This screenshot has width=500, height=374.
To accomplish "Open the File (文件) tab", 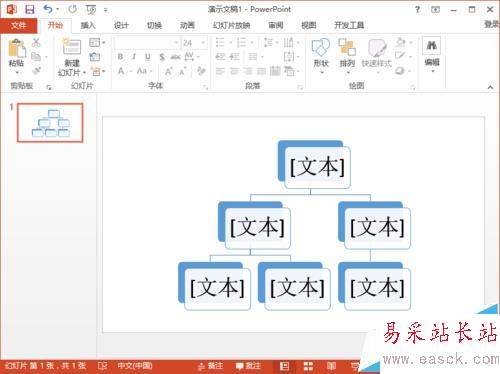I will point(18,25).
